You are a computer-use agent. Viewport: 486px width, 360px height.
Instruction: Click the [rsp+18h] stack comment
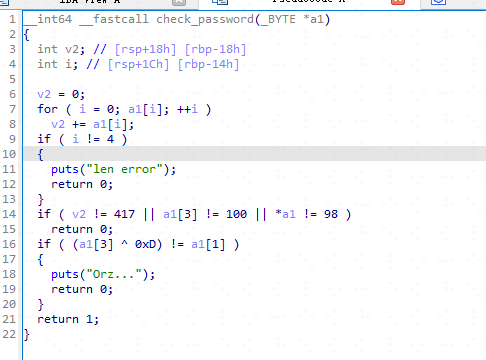click(145, 49)
